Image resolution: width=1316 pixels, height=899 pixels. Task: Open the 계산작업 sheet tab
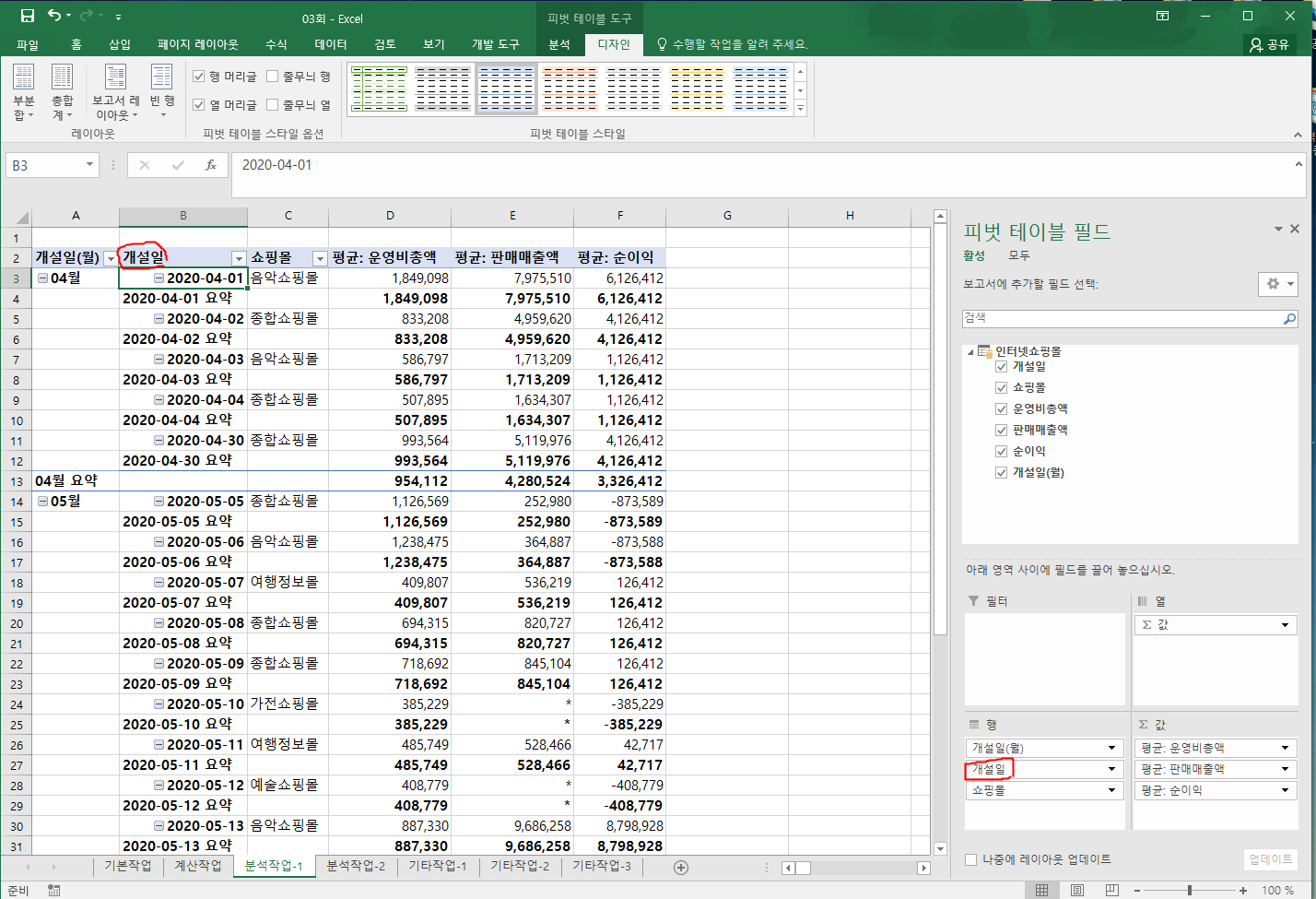click(x=197, y=866)
